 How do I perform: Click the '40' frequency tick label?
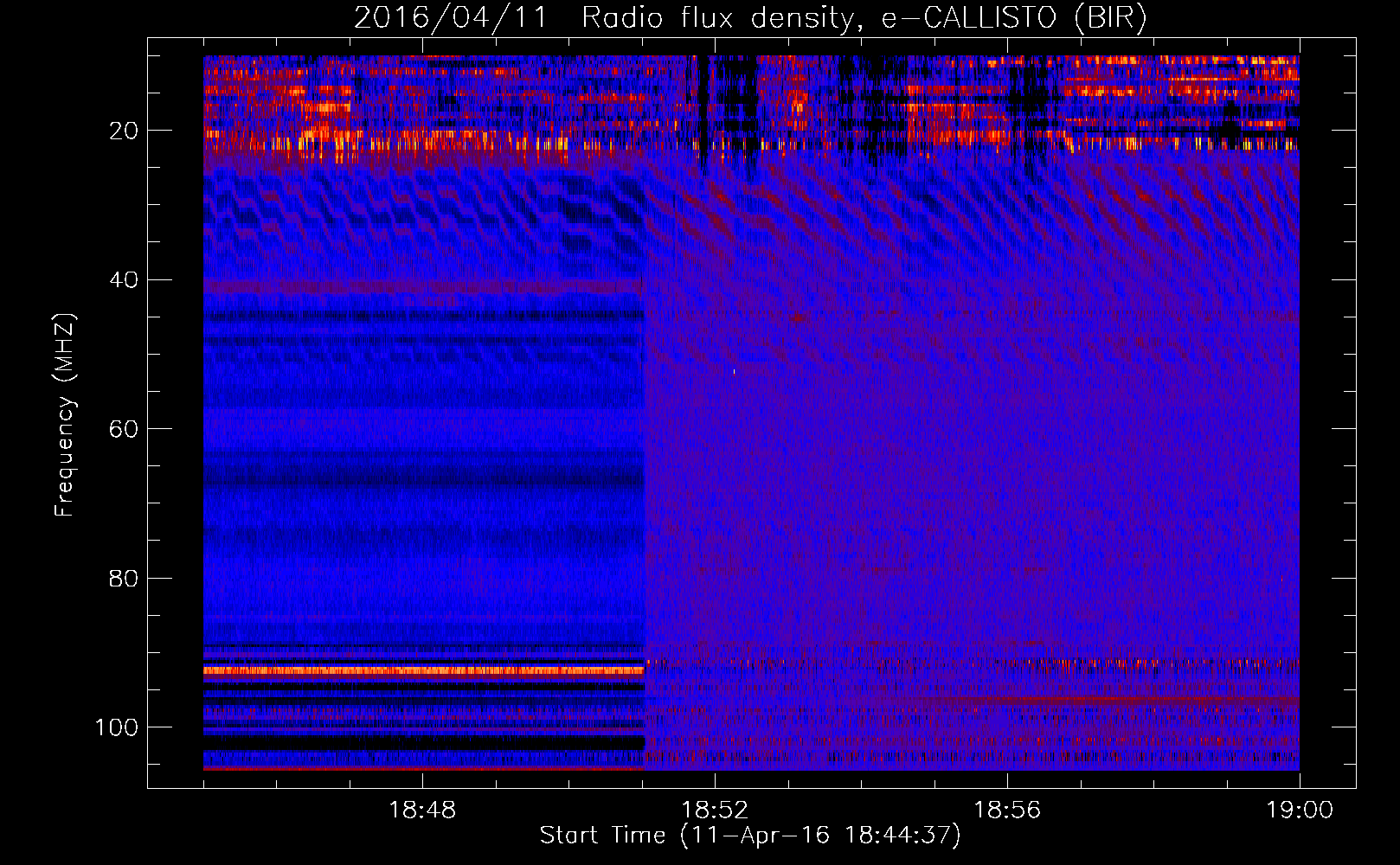point(124,280)
